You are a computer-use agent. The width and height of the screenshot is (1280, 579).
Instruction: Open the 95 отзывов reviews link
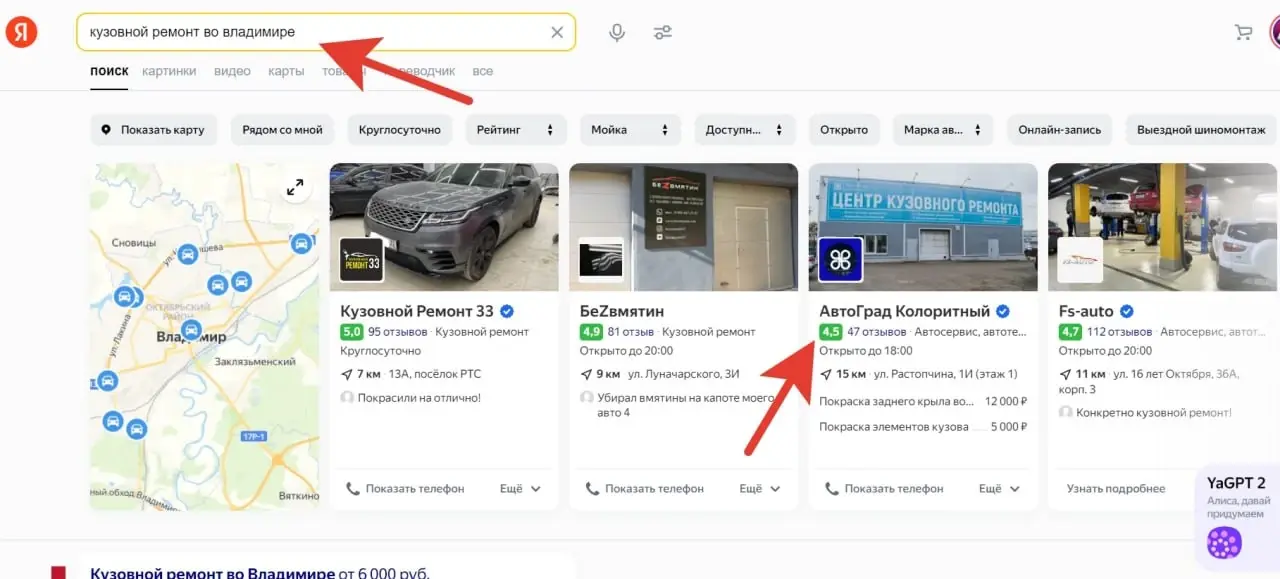click(x=398, y=332)
